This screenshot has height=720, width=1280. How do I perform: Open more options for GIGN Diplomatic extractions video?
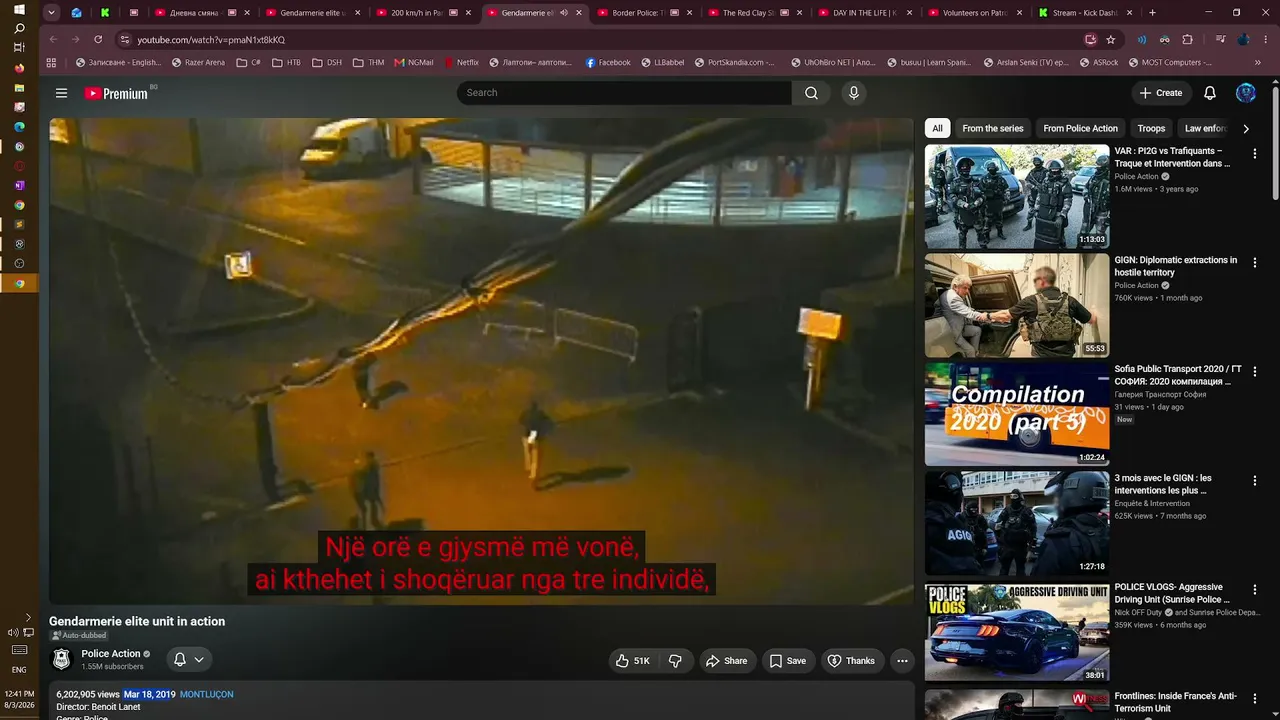(x=1255, y=262)
